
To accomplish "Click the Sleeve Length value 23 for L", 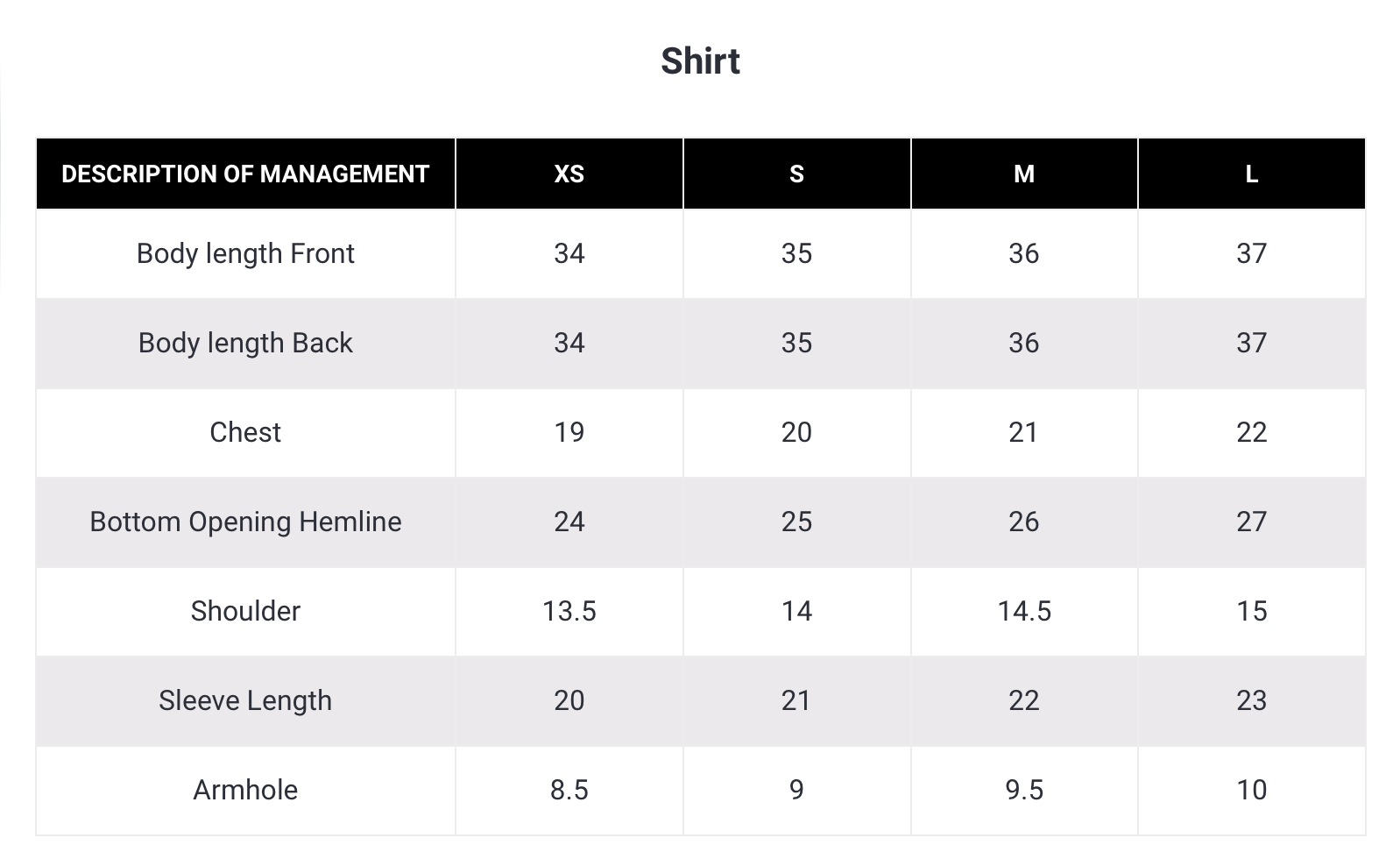I will [1251, 700].
